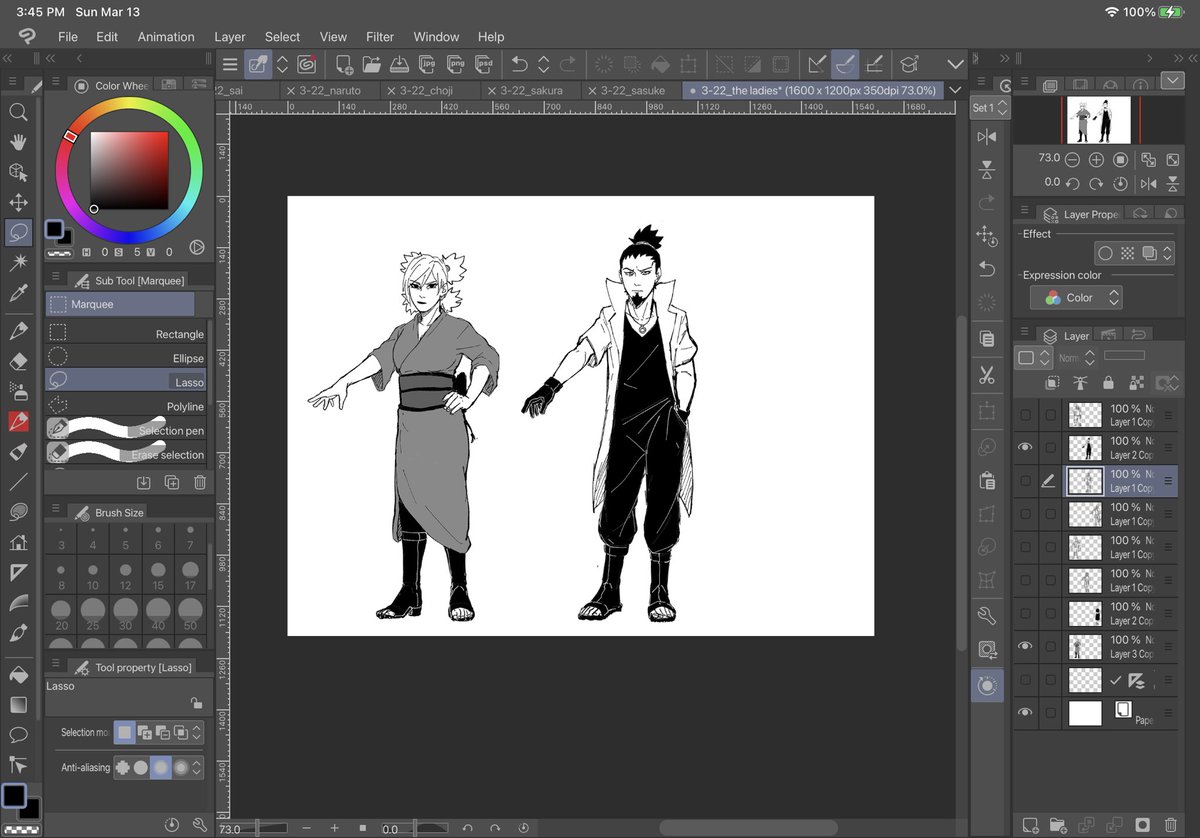
Task: Export as png icon
Action: pyautogui.click(x=456, y=64)
